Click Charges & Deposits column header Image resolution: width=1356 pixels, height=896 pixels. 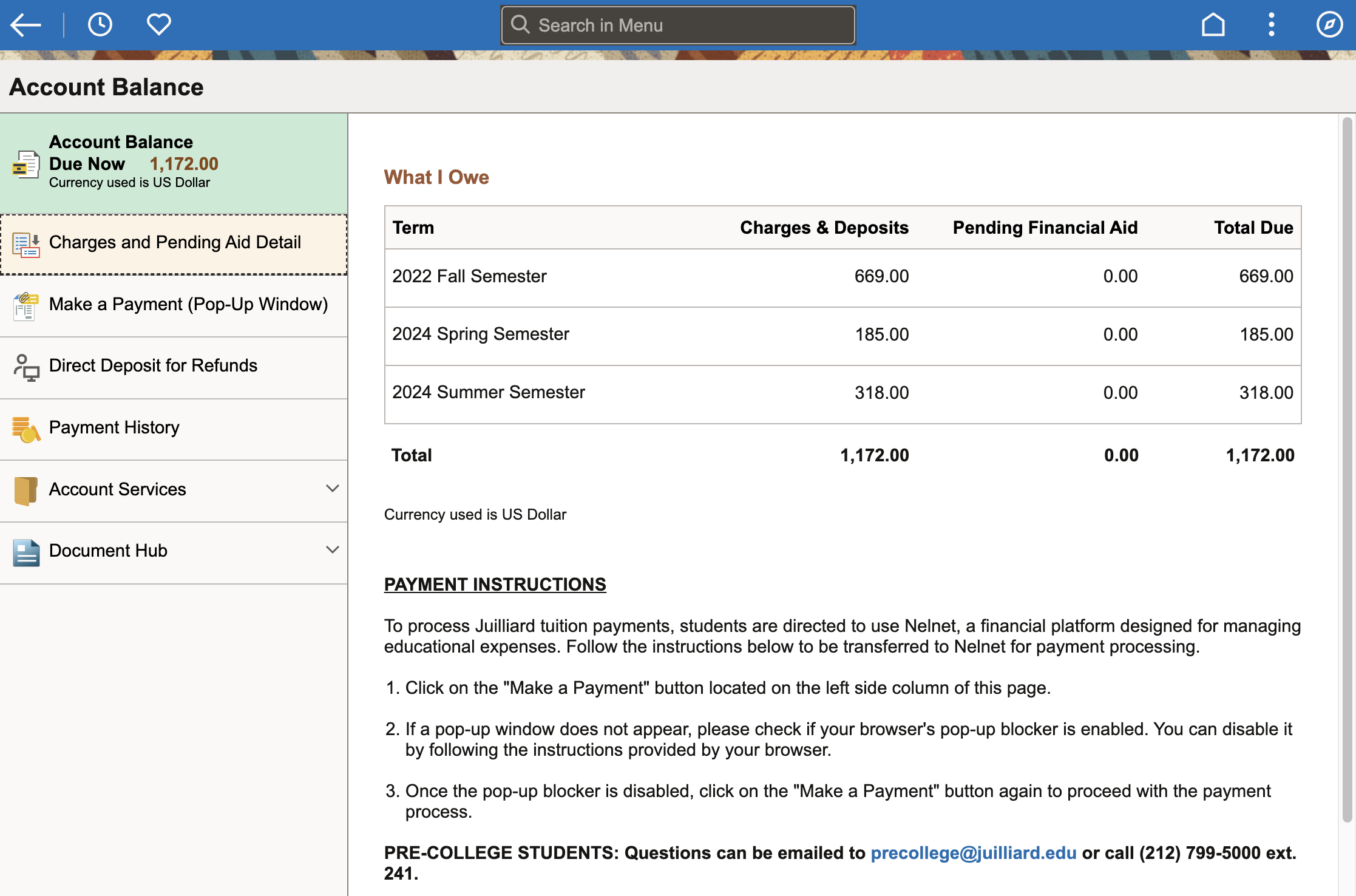[824, 228]
